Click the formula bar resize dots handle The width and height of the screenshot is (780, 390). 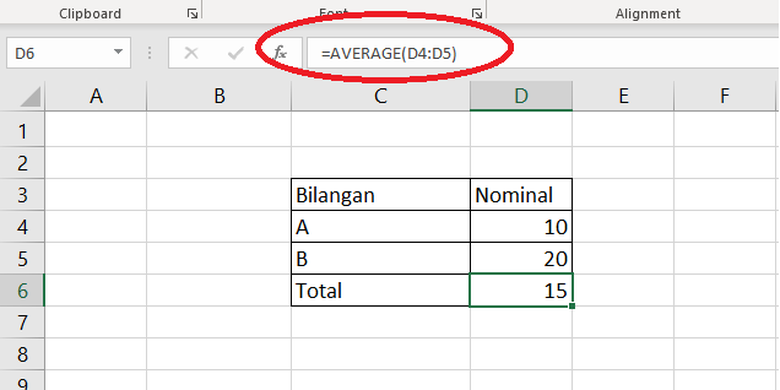click(x=149, y=53)
